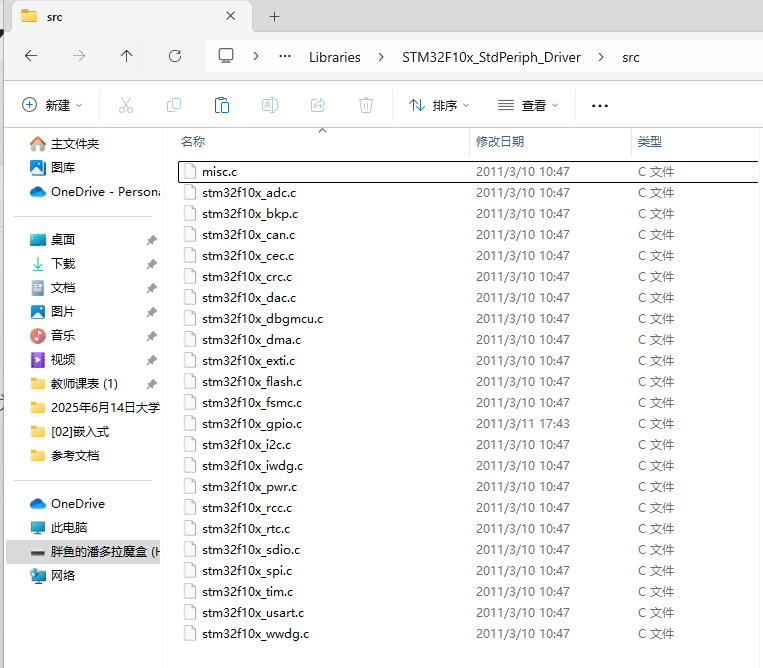
Task: Open 桌面 desktop in quick access
Action: coord(53,239)
